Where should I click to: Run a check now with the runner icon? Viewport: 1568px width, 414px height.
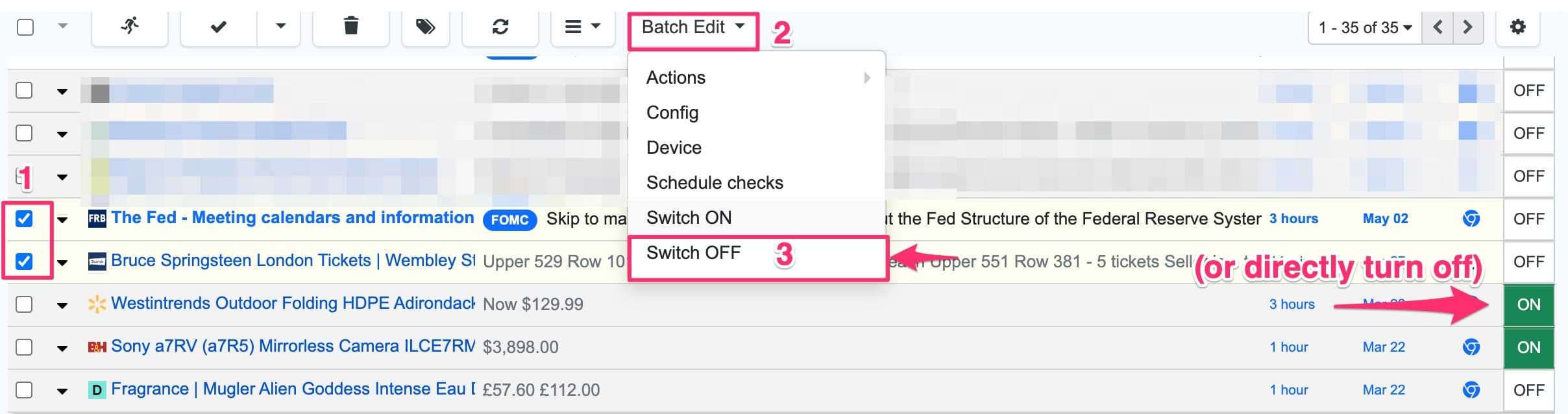coord(129,27)
